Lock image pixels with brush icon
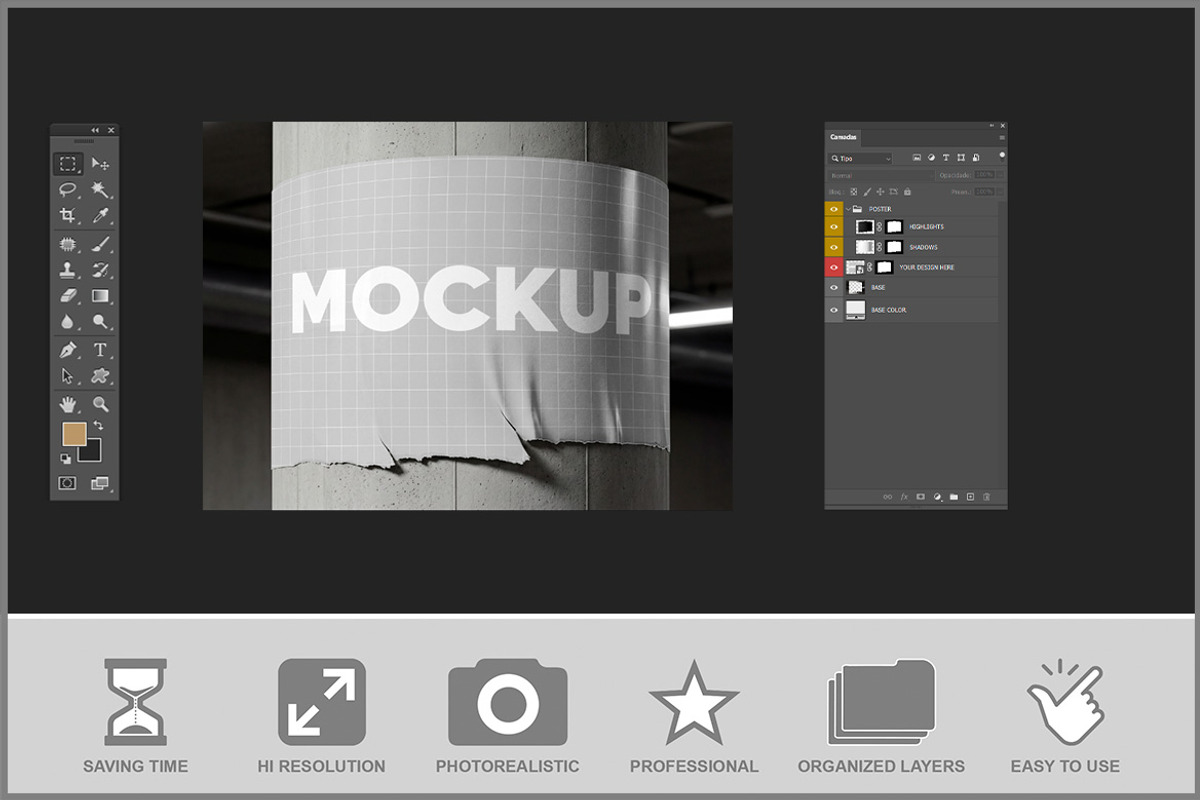This screenshot has width=1200, height=800. (867, 191)
